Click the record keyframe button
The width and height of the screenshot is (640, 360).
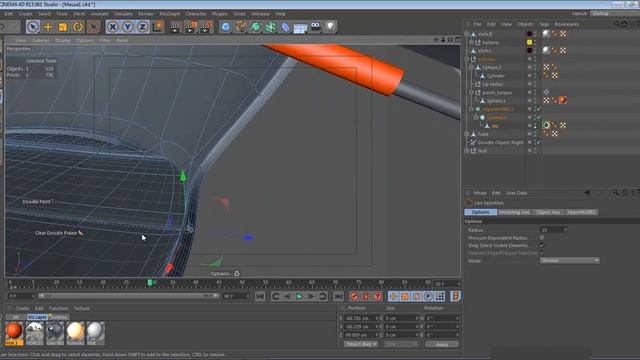click(x=354, y=296)
